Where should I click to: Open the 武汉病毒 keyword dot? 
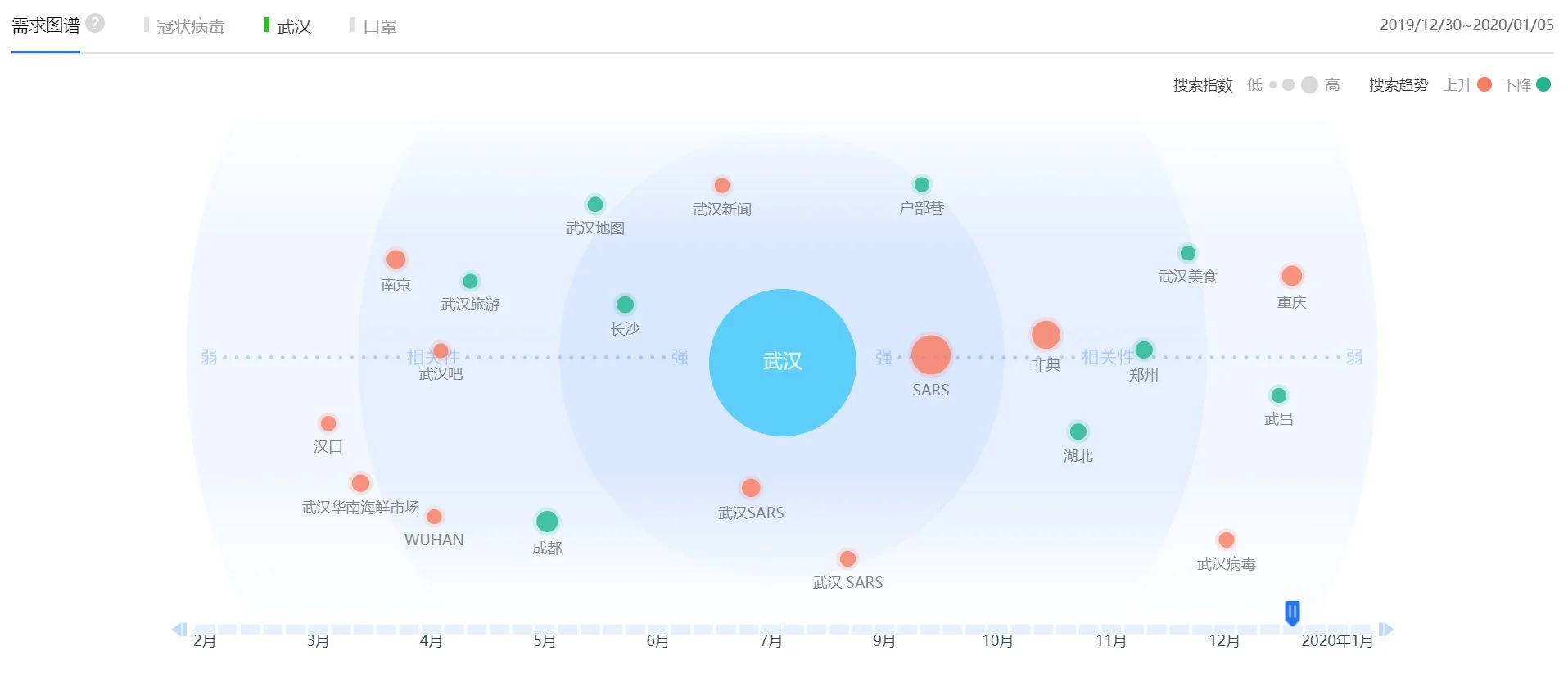pos(1226,540)
